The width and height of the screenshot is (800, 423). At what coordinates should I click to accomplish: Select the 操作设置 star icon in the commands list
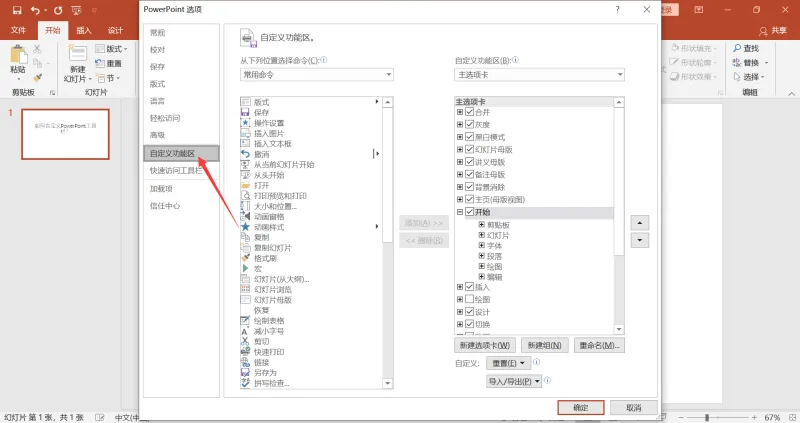245,123
